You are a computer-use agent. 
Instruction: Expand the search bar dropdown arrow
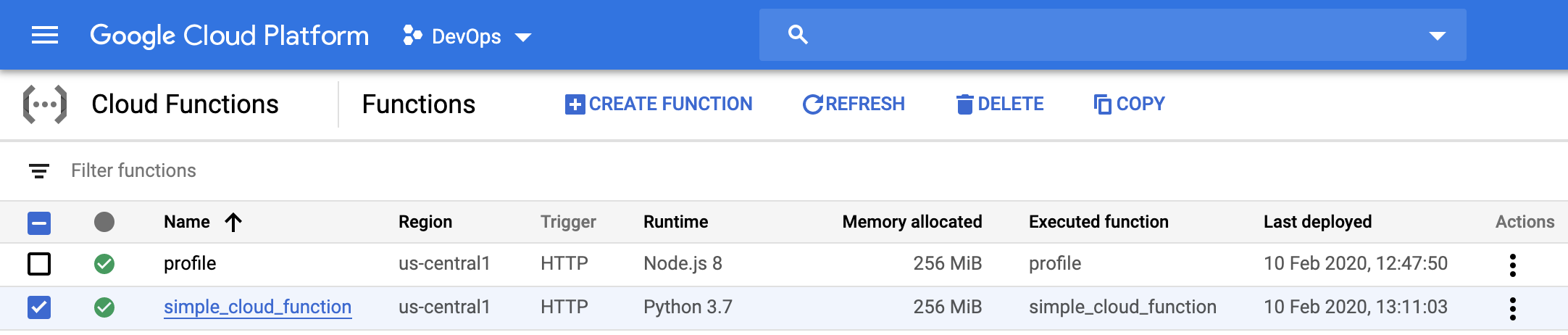(x=1438, y=36)
